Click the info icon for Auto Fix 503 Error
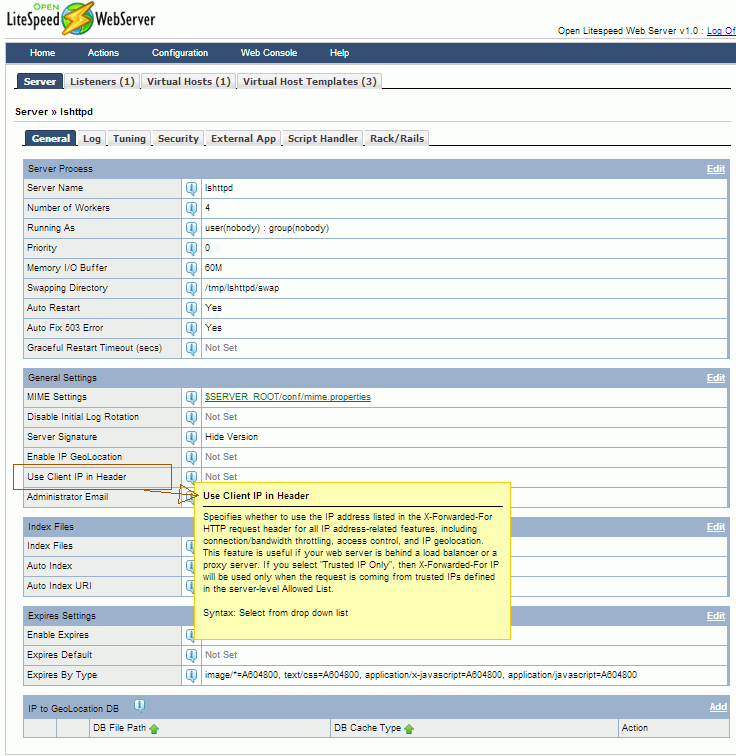The width and height of the screenshot is (736, 756). click(x=191, y=328)
